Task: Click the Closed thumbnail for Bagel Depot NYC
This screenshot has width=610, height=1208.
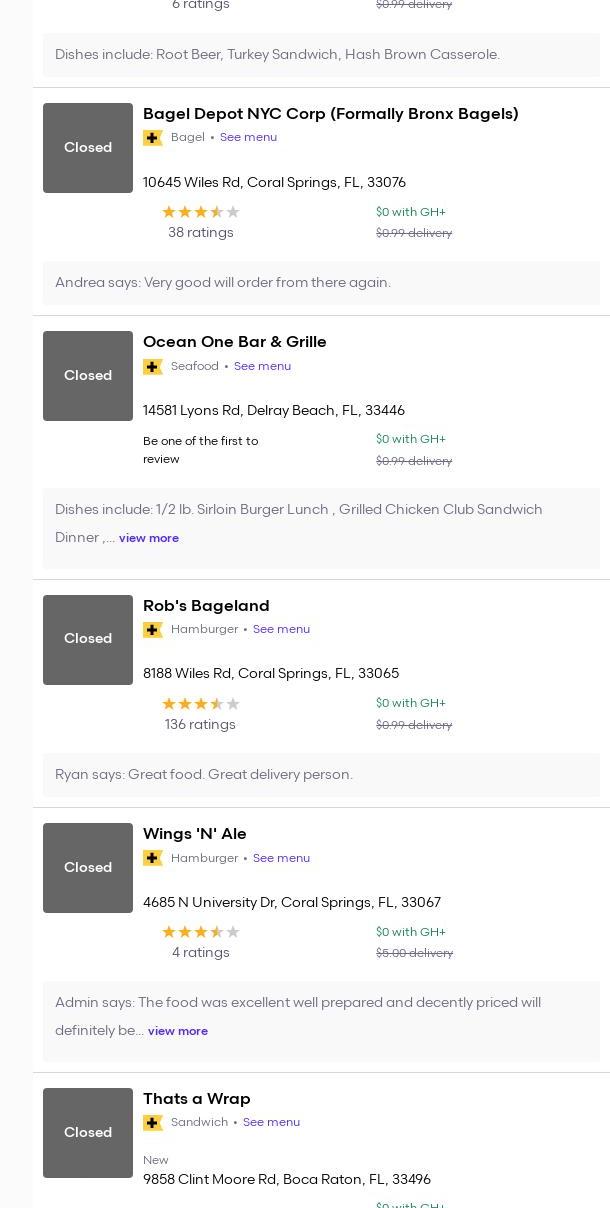Action: pyautogui.click(x=88, y=148)
